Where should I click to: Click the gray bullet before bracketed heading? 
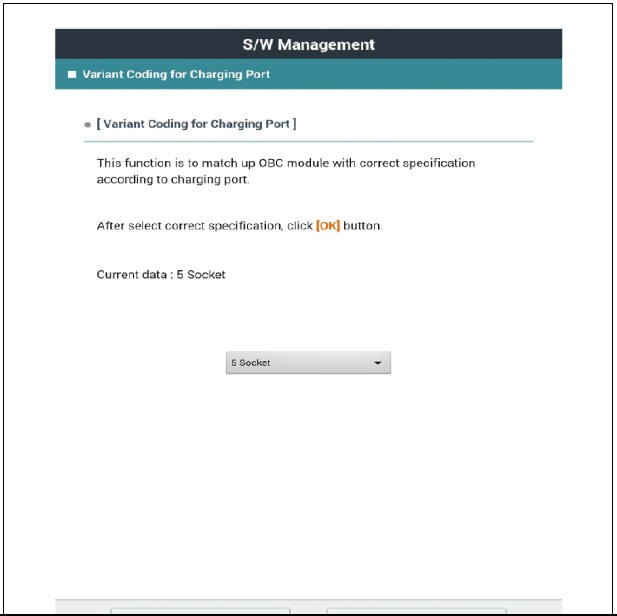[x=87, y=125]
